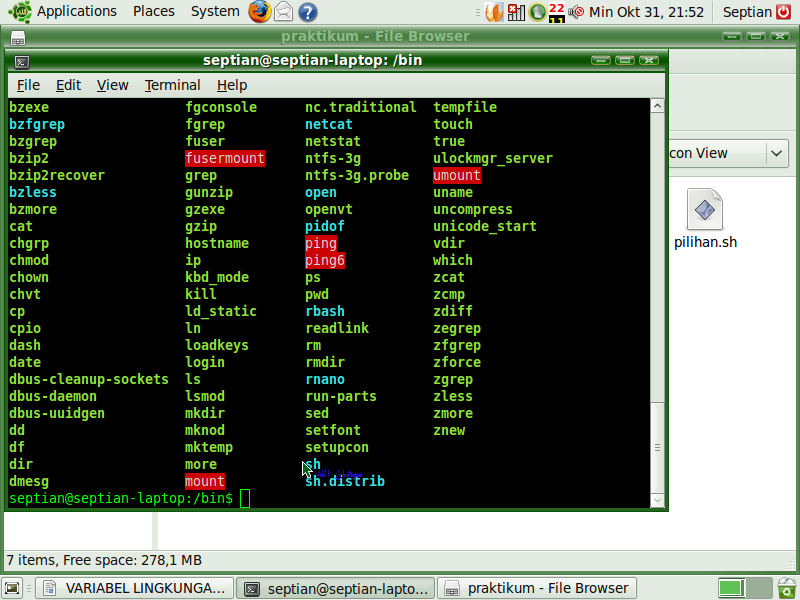Click the terminal scrollbar thumb
The width and height of the screenshot is (800, 600).
tap(657, 447)
